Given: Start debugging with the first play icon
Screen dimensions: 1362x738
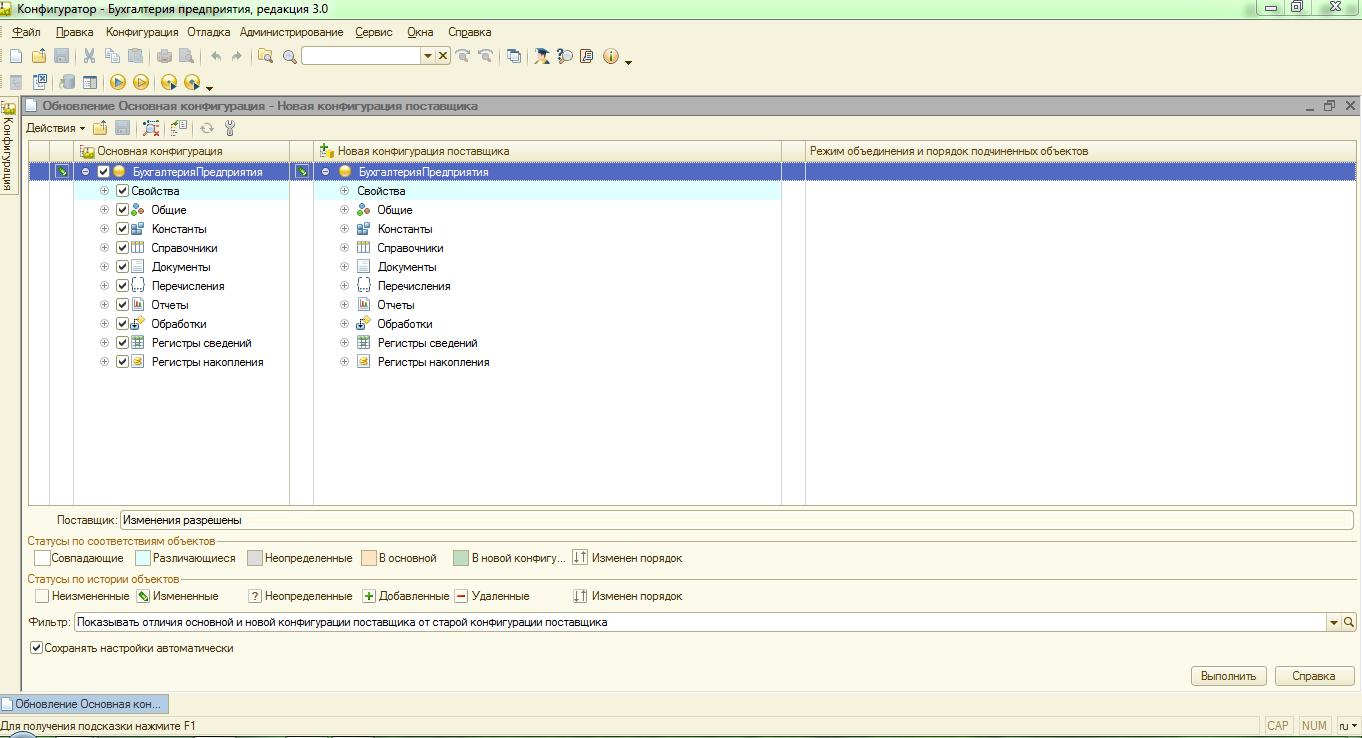Looking at the screenshot, I should [x=118, y=82].
